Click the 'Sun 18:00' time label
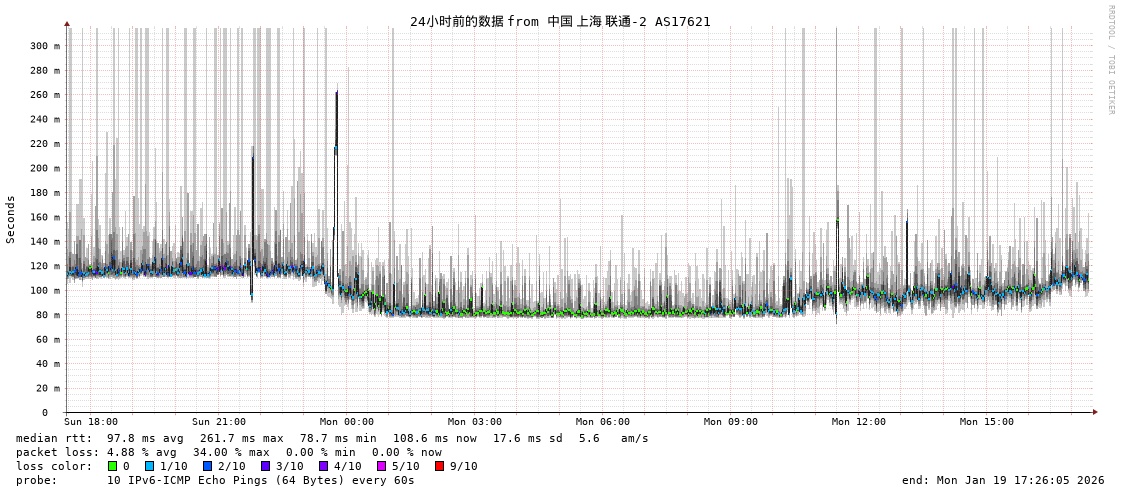 click(x=91, y=422)
